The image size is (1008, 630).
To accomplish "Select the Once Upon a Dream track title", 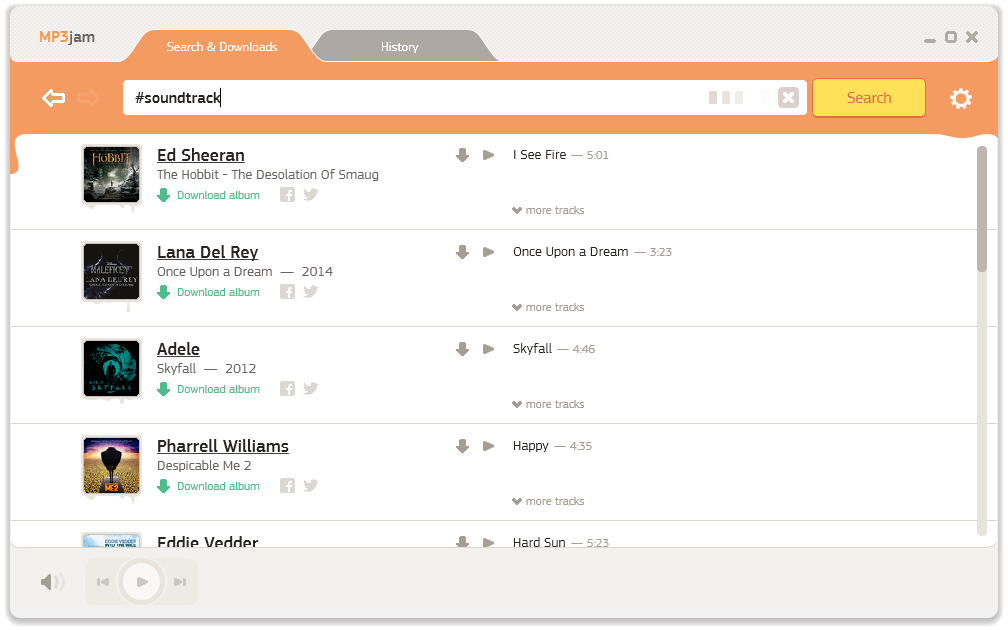I will pyautogui.click(x=570, y=252).
